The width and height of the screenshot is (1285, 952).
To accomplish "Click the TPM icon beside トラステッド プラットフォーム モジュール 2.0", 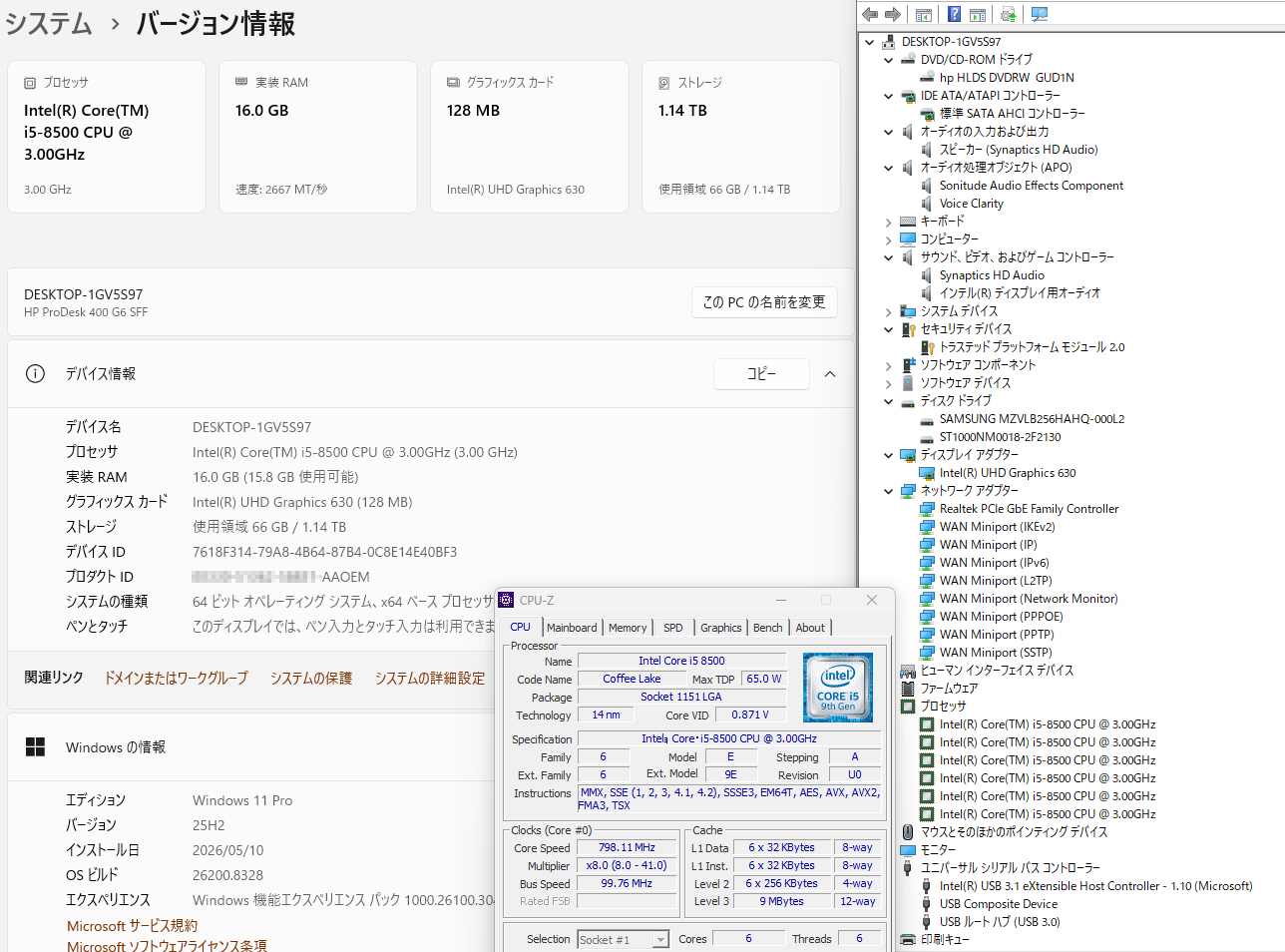I will tap(927, 347).
